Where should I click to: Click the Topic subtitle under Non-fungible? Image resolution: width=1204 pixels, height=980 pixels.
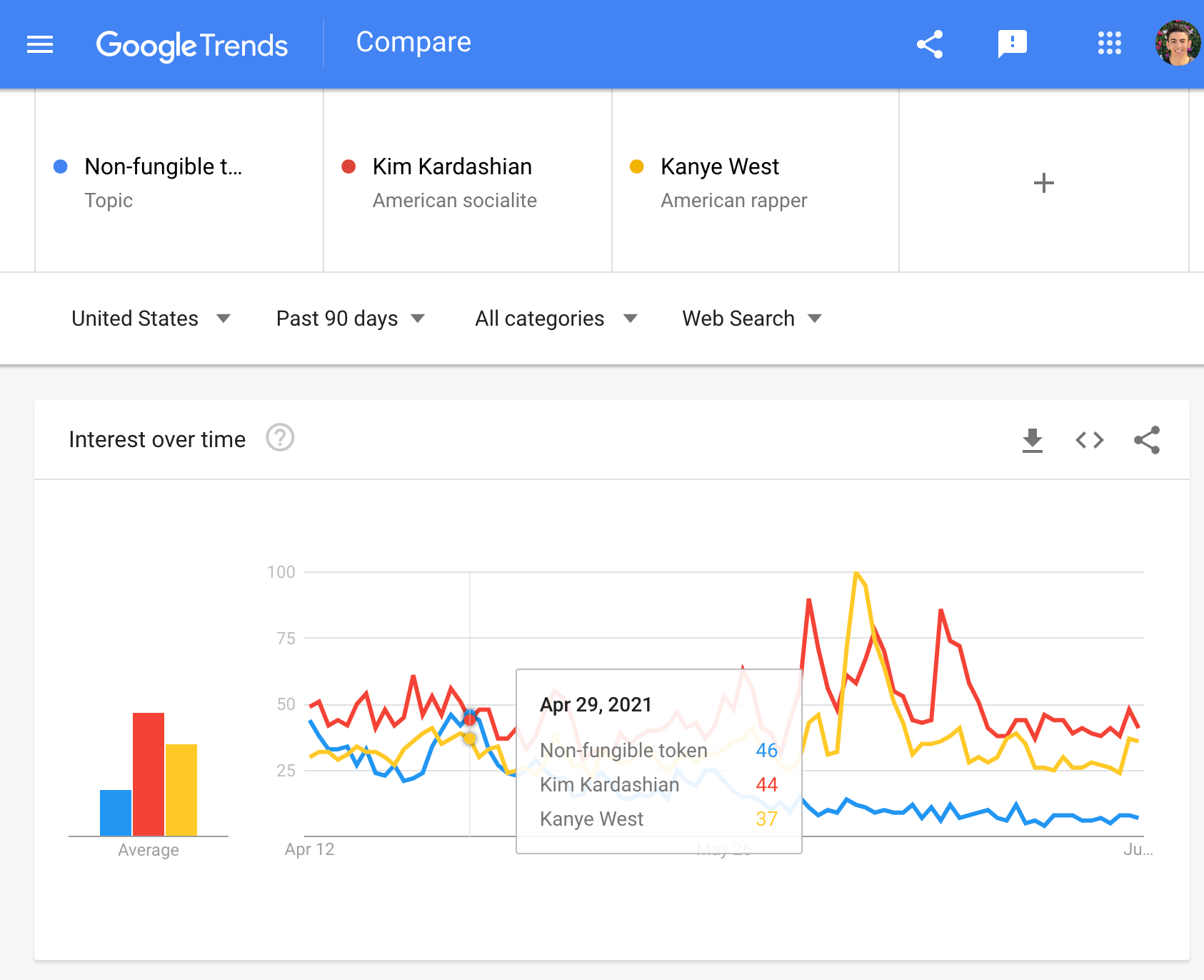(x=109, y=201)
